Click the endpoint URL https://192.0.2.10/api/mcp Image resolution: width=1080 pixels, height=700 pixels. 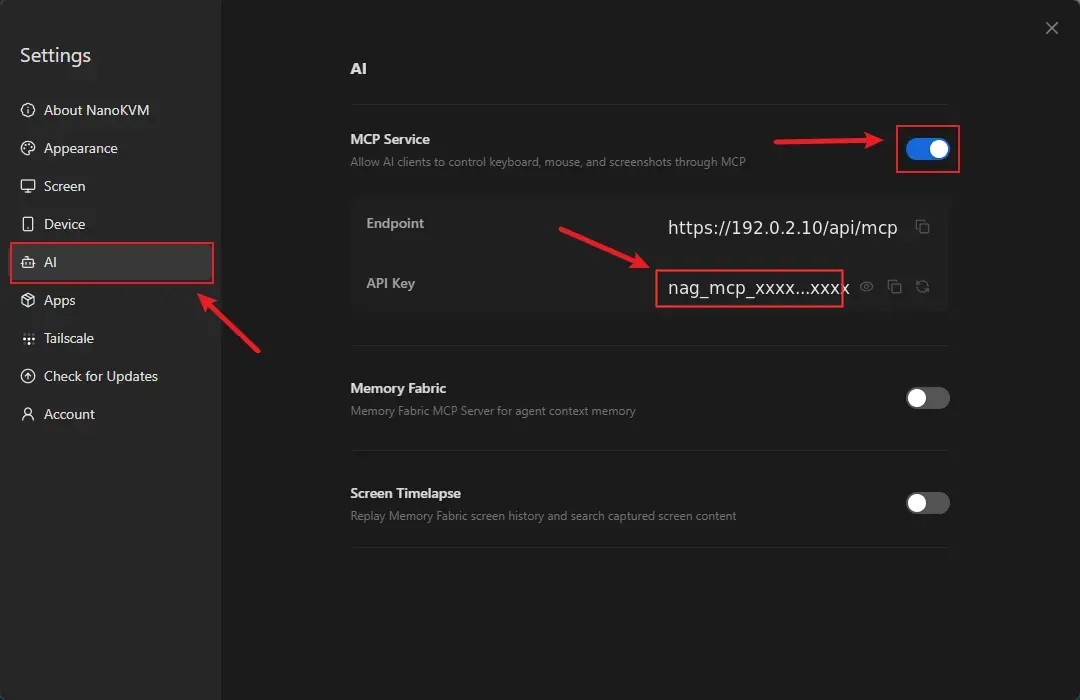click(x=782, y=227)
